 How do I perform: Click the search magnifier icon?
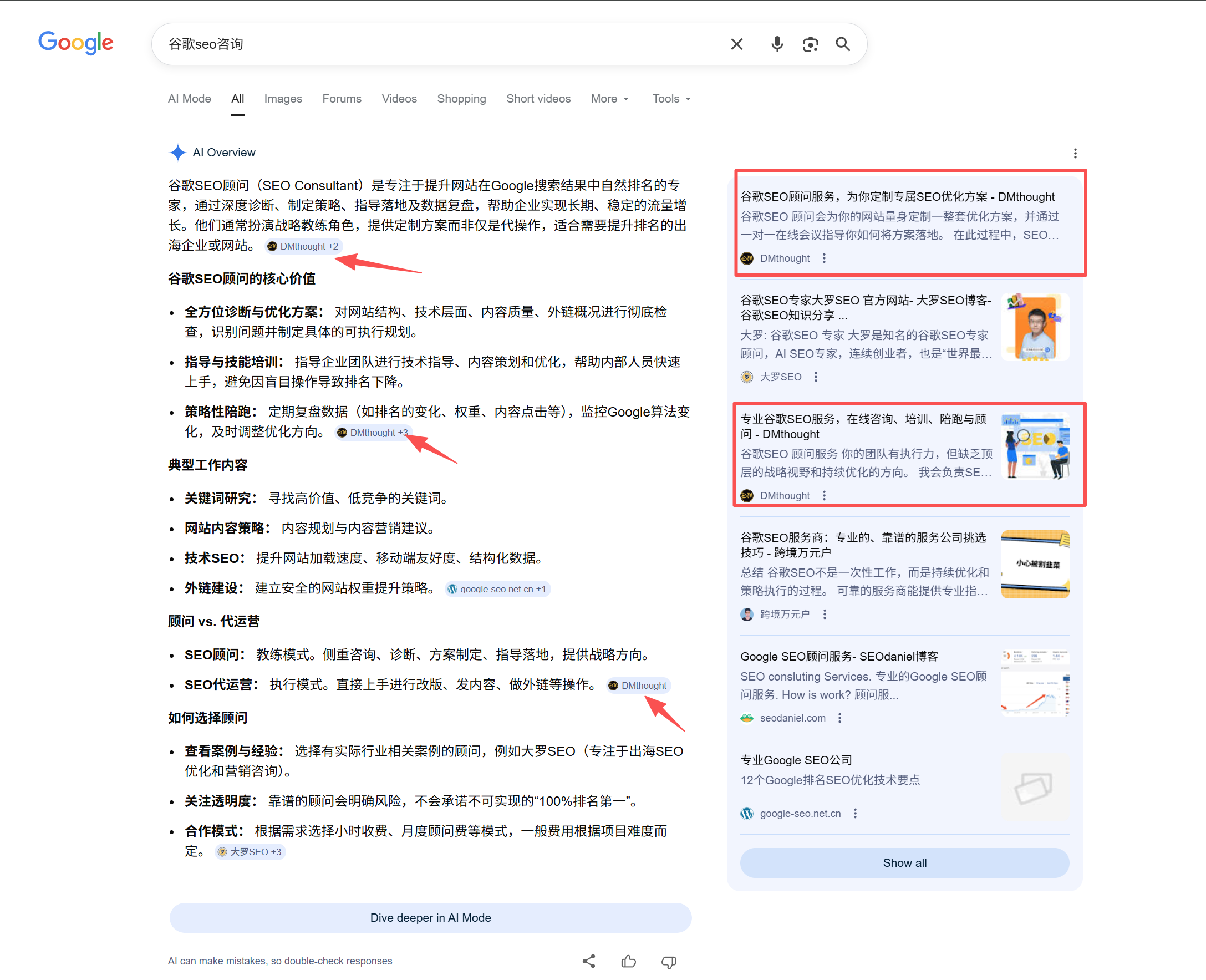843,43
